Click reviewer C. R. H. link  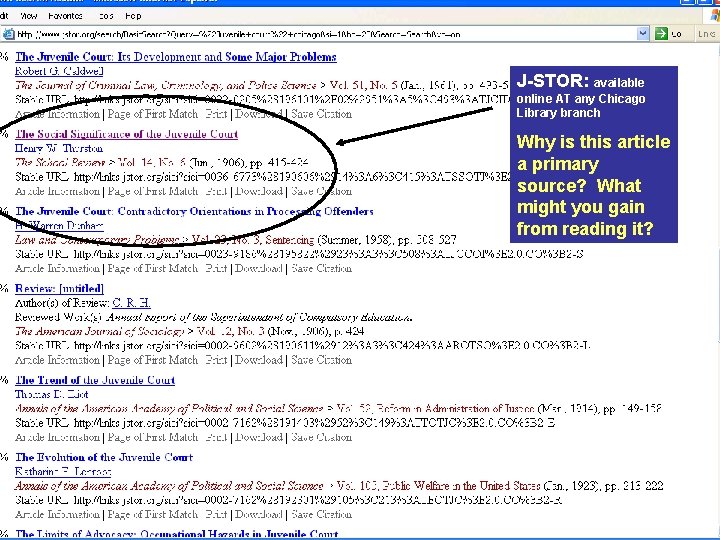(x=131, y=303)
